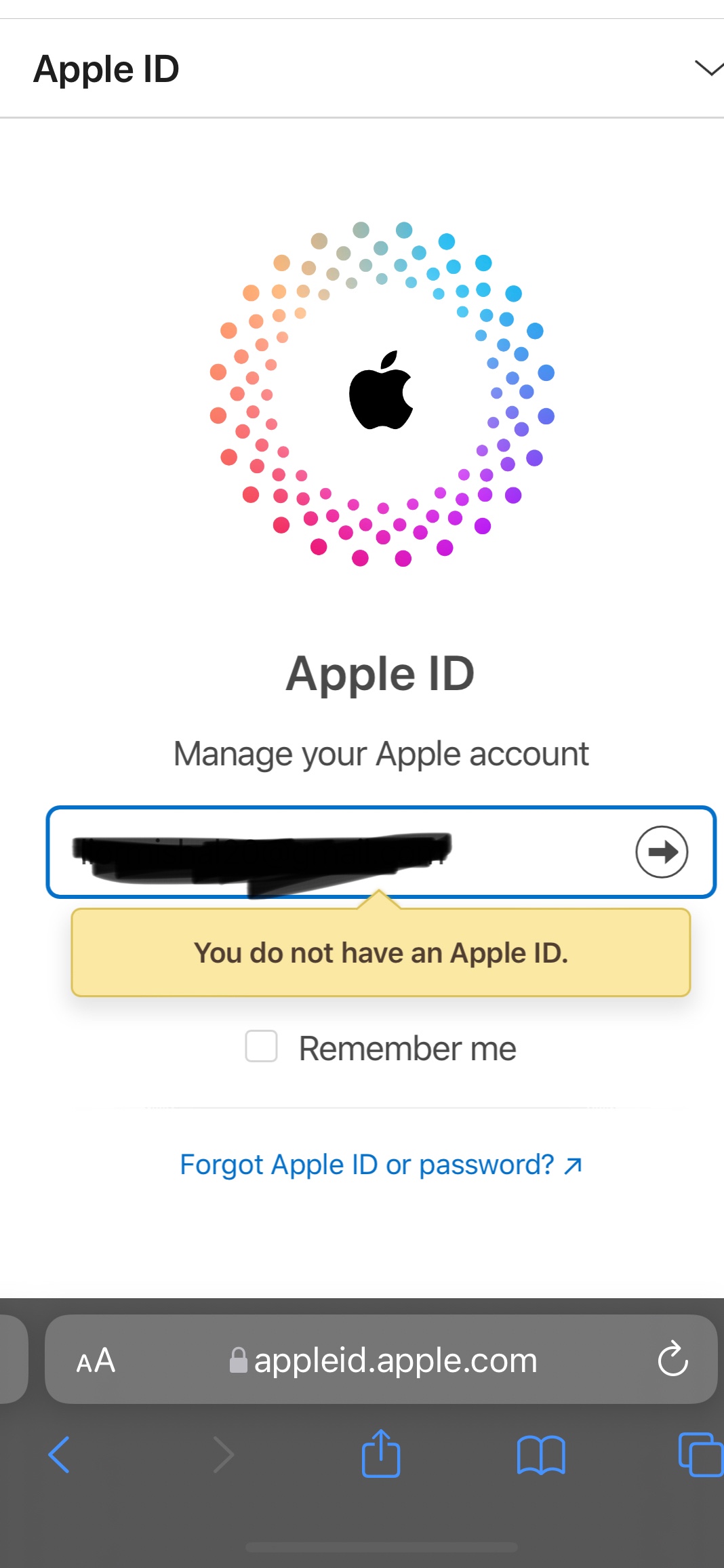This screenshot has height=1568, width=724.
Task: Click the 'Remember me' label text
Action: (x=407, y=1049)
